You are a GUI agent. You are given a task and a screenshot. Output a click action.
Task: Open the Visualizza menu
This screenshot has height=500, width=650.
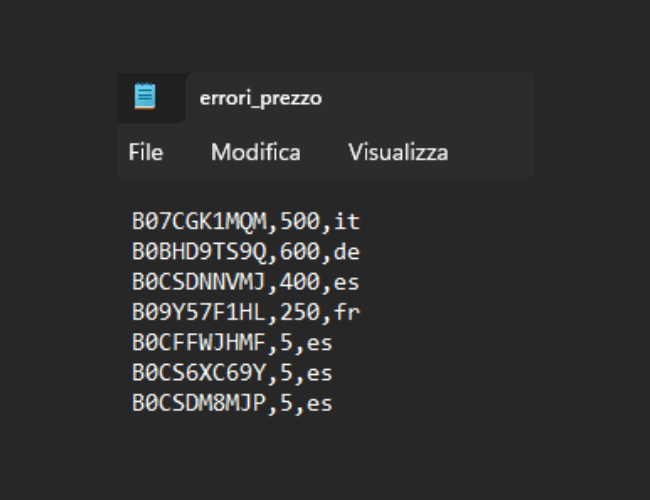(398, 152)
